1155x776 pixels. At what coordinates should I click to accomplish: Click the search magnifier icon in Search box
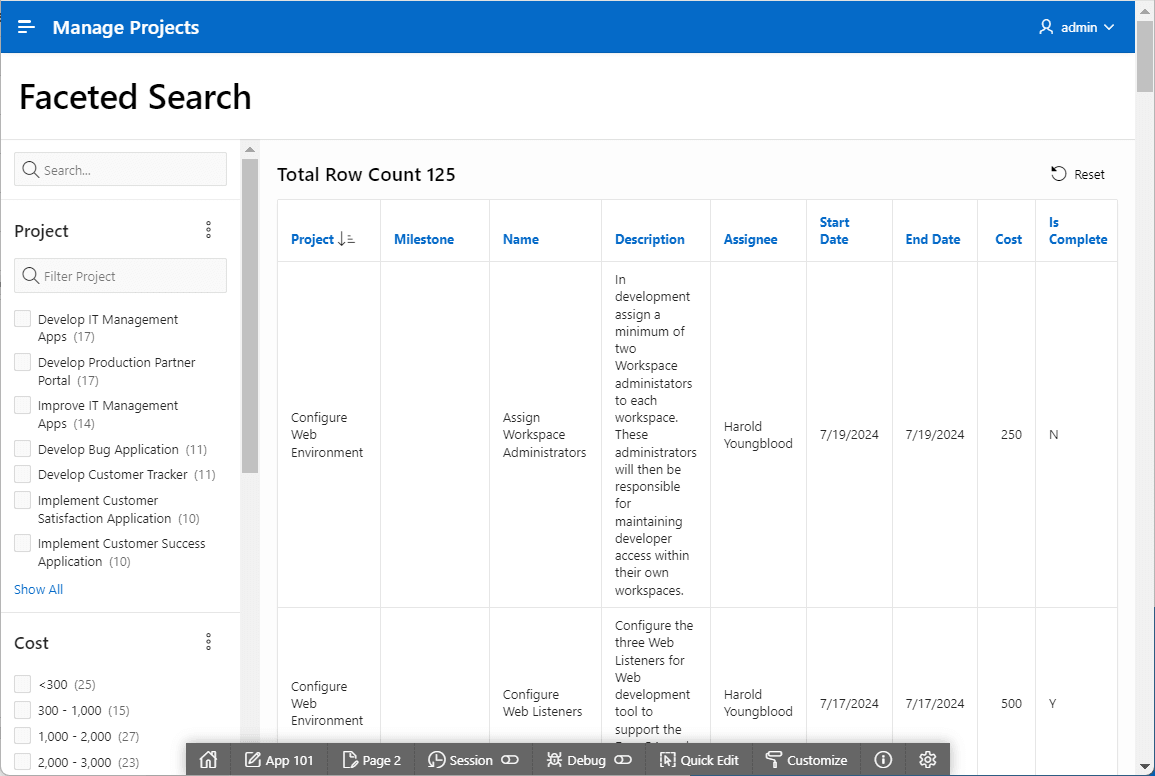coord(30,169)
